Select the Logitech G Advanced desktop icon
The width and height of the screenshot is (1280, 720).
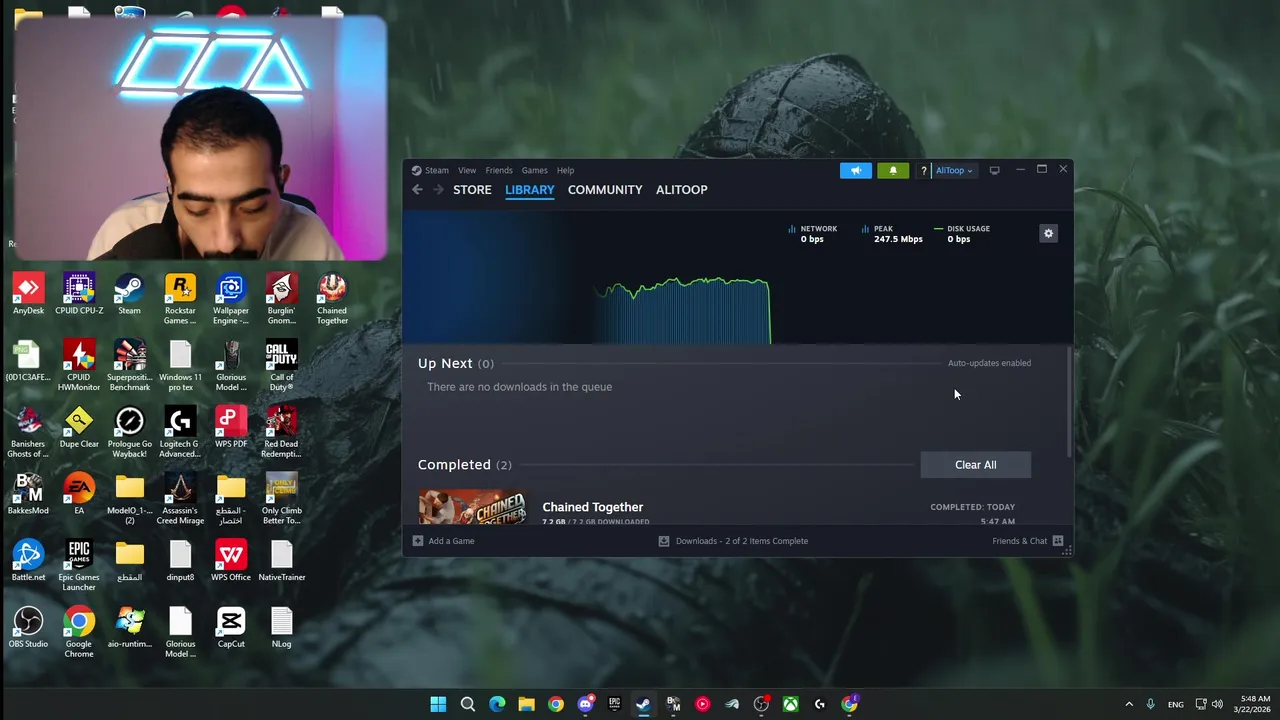[180, 433]
